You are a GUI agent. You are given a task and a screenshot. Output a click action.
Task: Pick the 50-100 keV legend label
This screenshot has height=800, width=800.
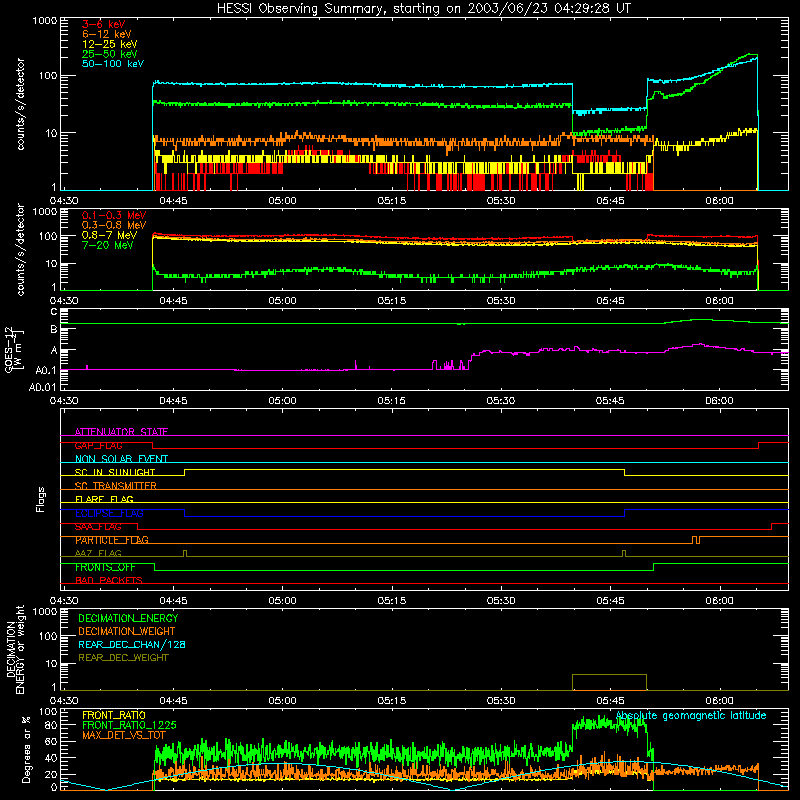113,64
